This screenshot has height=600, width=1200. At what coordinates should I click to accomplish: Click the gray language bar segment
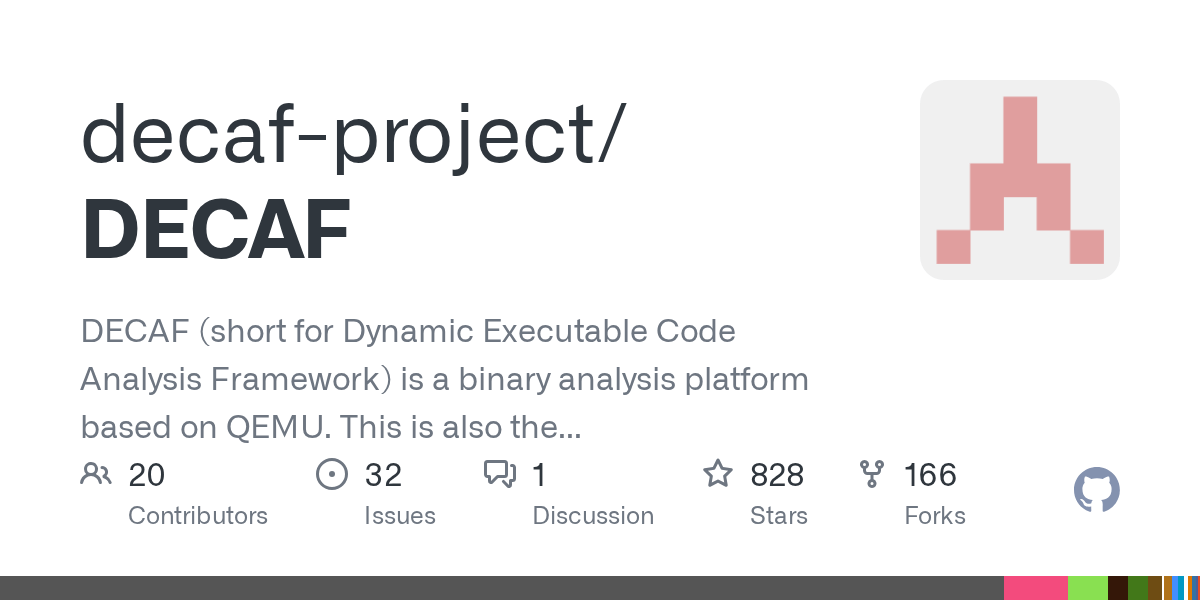point(502,588)
